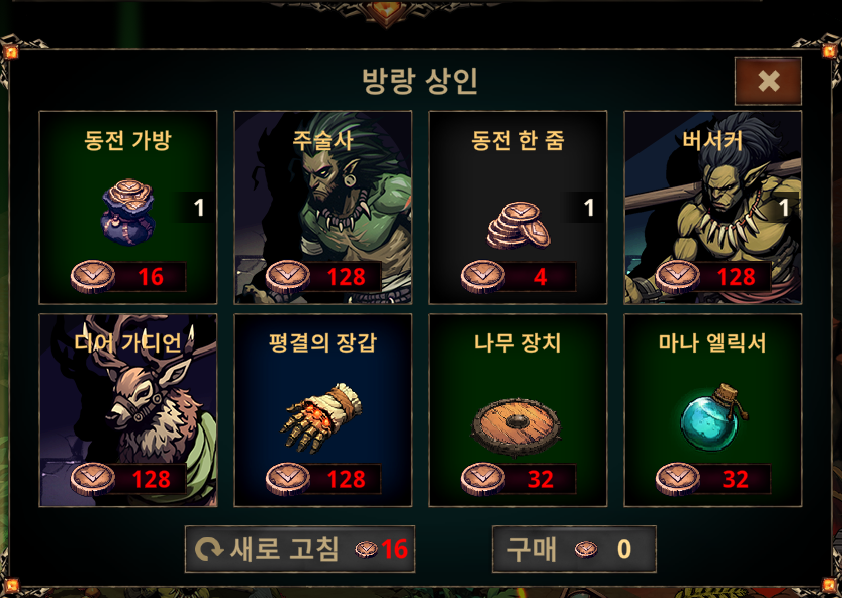The width and height of the screenshot is (842, 598).
Task: Select the 주술사 shaman character card
Action: [323, 208]
